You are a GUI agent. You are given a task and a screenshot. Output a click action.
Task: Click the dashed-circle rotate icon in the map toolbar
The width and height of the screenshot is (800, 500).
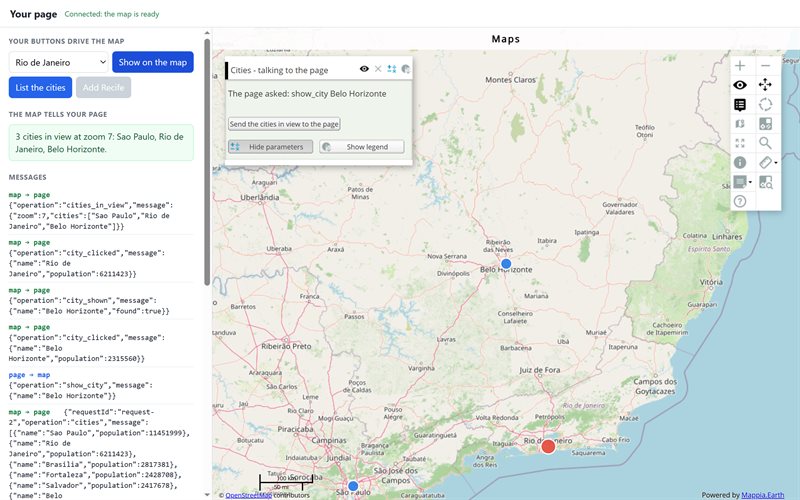[x=765, y=105]
